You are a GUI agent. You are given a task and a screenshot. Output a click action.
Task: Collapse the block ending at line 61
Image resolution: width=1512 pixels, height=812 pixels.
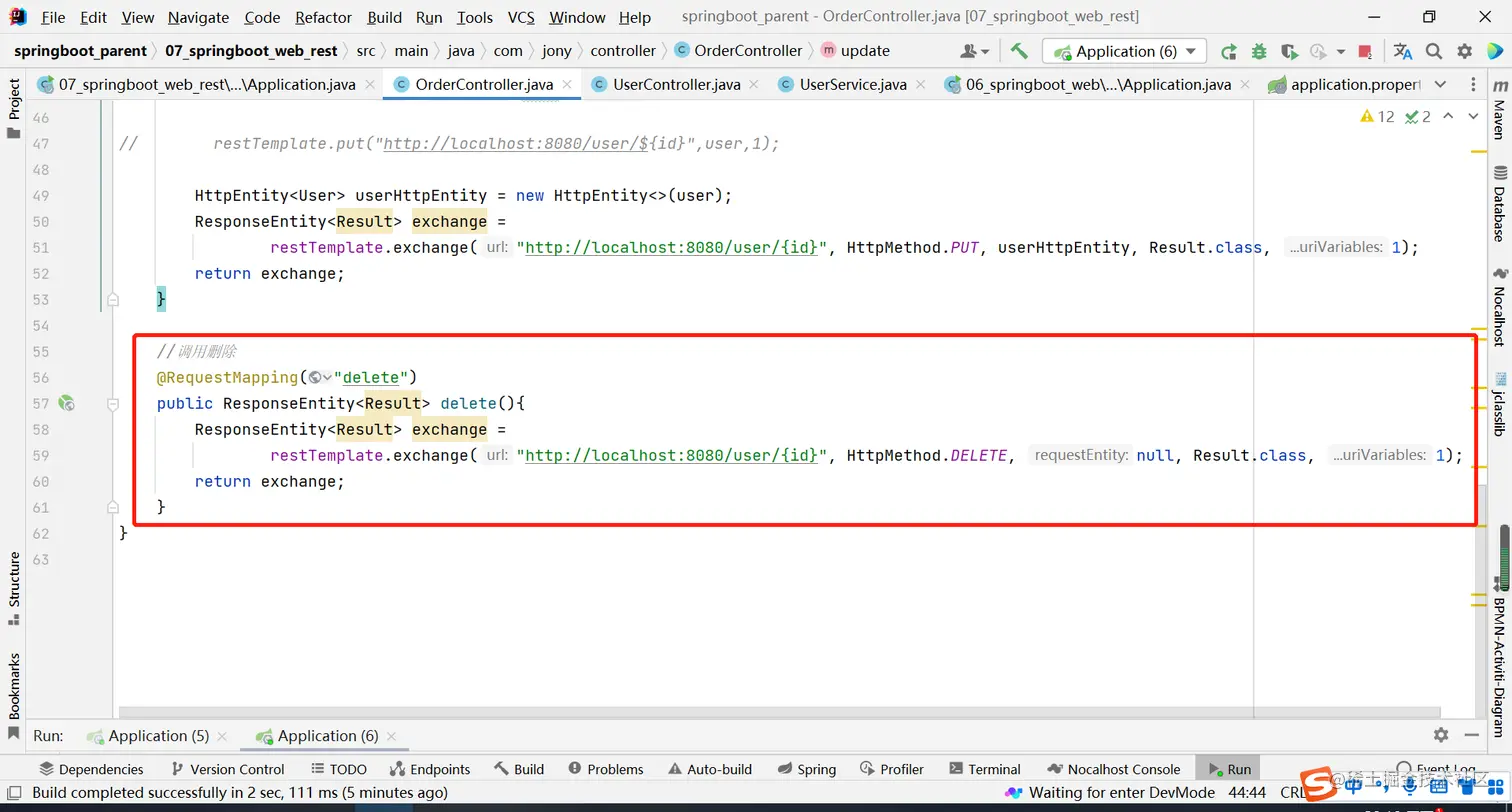(113, 507)
